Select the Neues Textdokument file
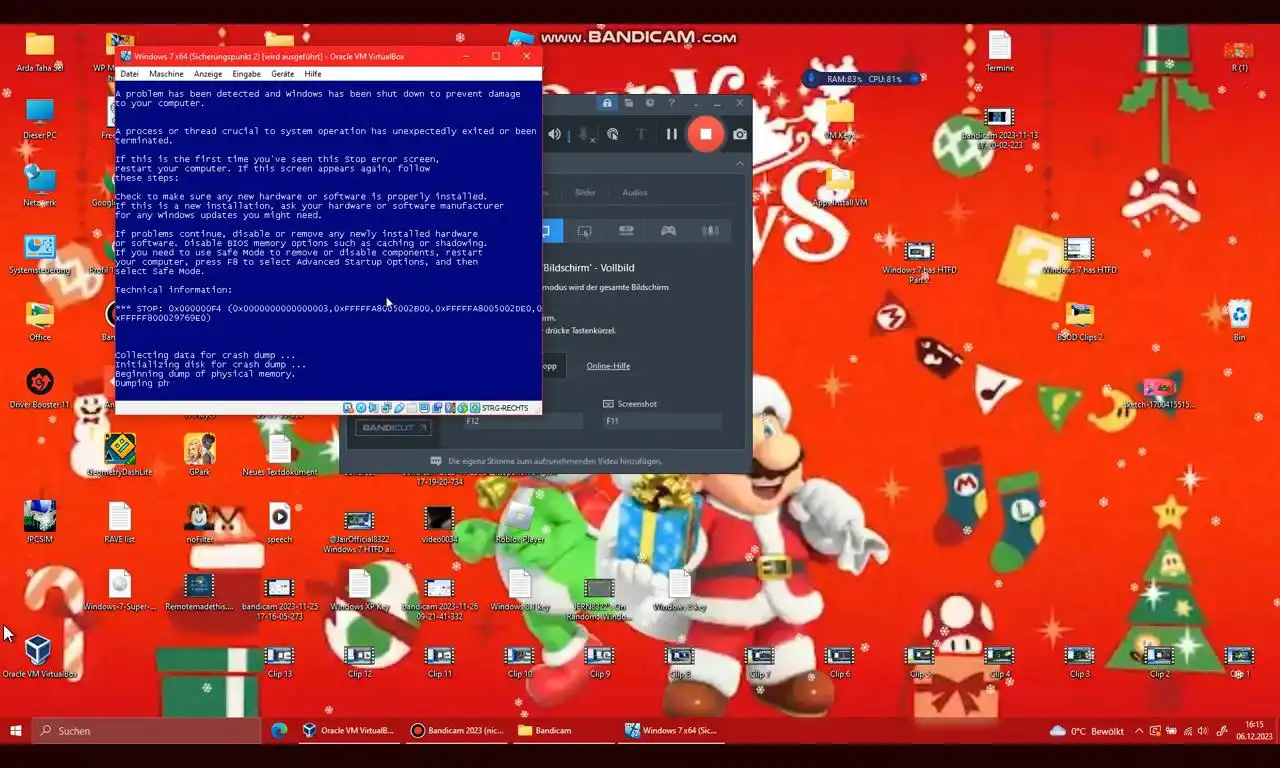Image resolution: width=1280 pixels, height=768 pixels. click(x=279, y=455)
